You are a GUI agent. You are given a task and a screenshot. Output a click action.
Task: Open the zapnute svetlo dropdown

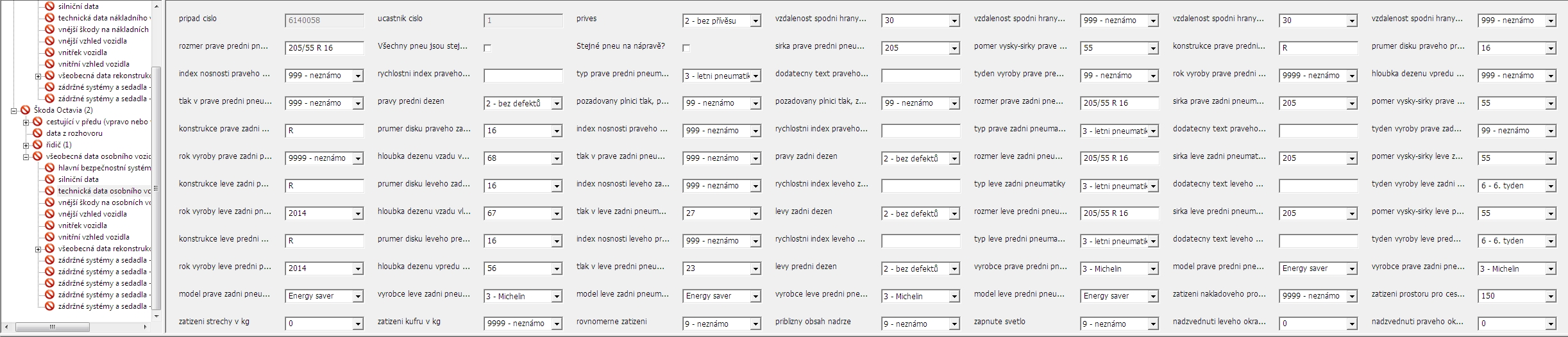(x=1152, y=324)
